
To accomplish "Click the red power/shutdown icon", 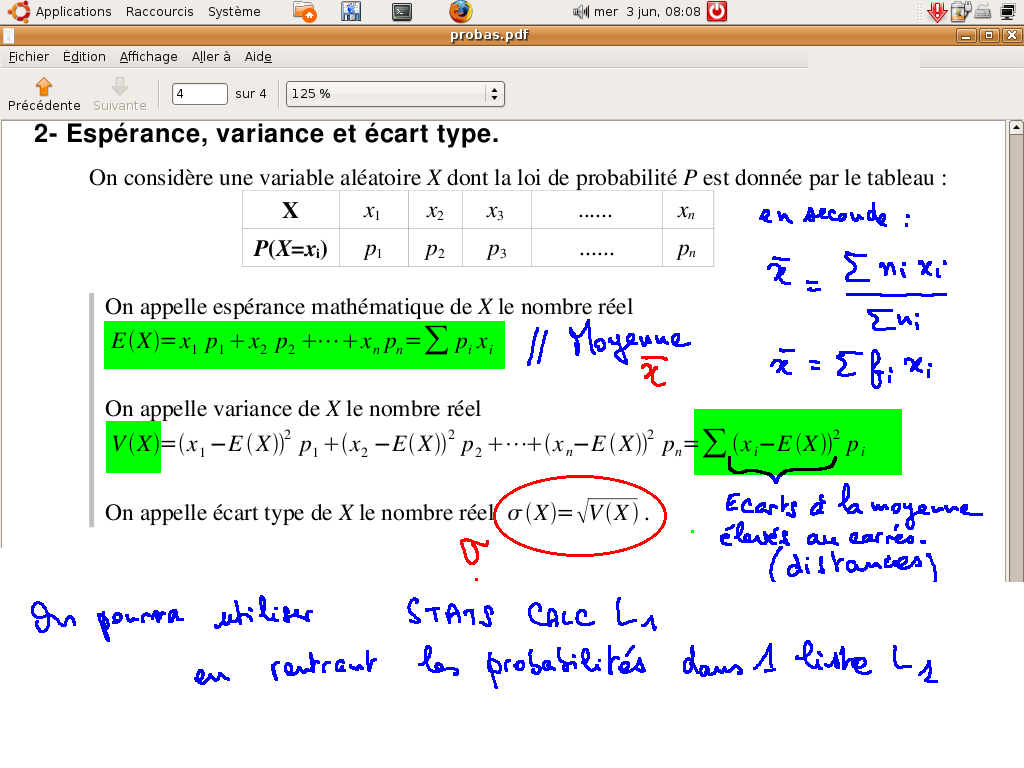I will point(716,11).
